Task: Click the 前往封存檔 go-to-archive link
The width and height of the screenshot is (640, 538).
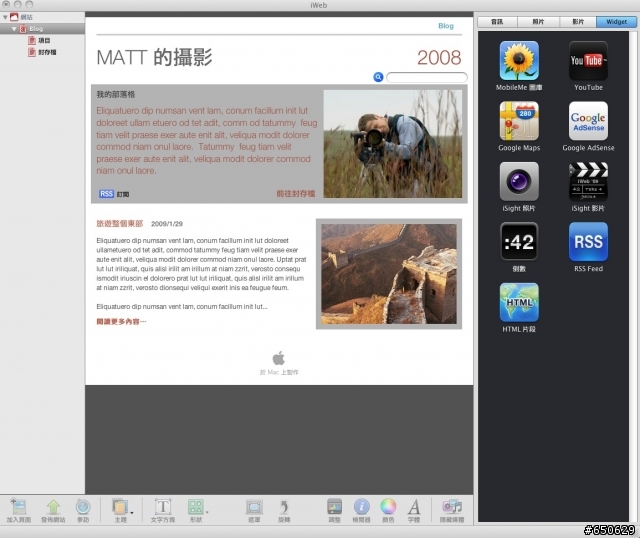Action: point(296,193)
